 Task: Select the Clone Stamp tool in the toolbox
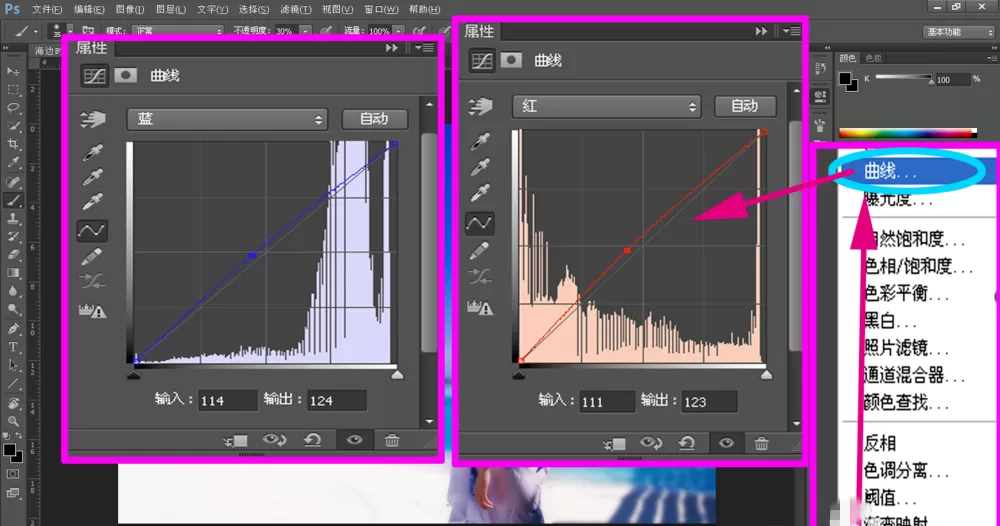pyautogui.click(x=13, y=218)
